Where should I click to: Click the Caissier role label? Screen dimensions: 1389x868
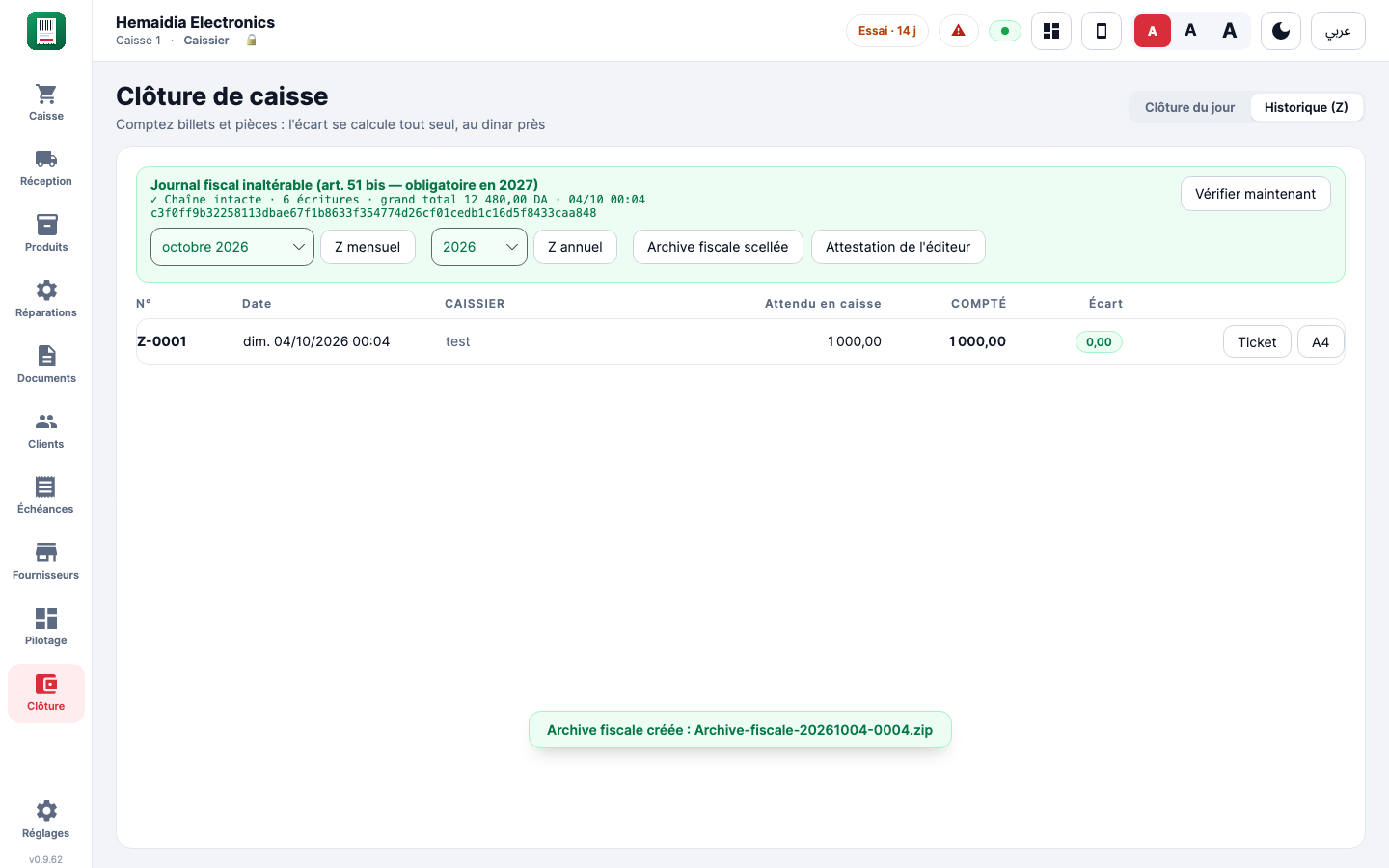pyautogui.click(x=206, y=41)
